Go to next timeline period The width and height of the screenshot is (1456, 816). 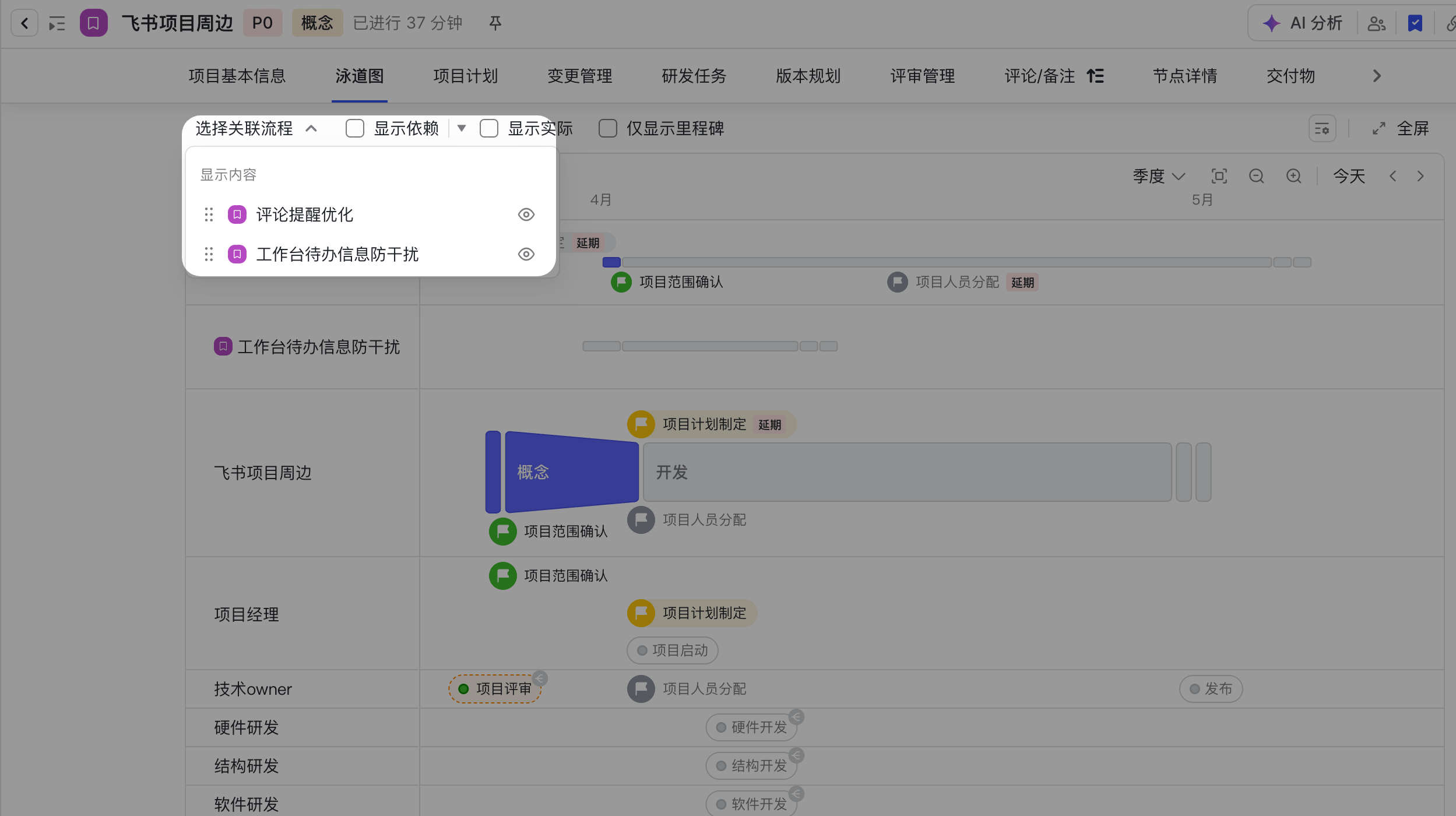pyautogui.click(x=1421, y=176)
